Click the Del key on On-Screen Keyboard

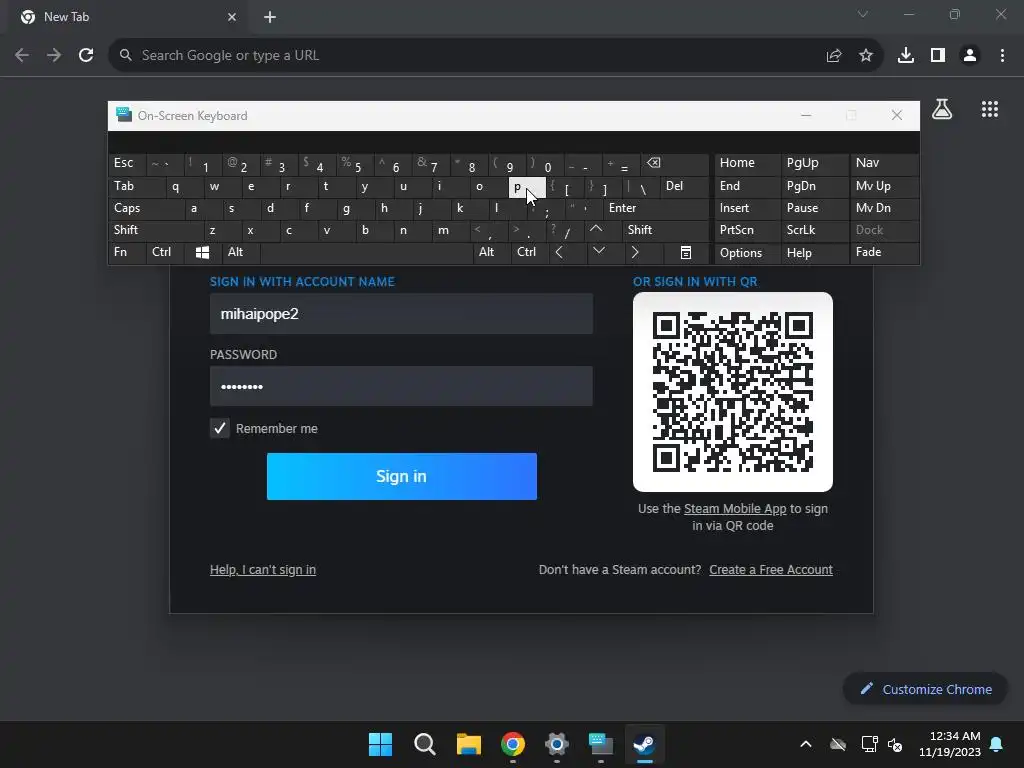pos(684,186)
